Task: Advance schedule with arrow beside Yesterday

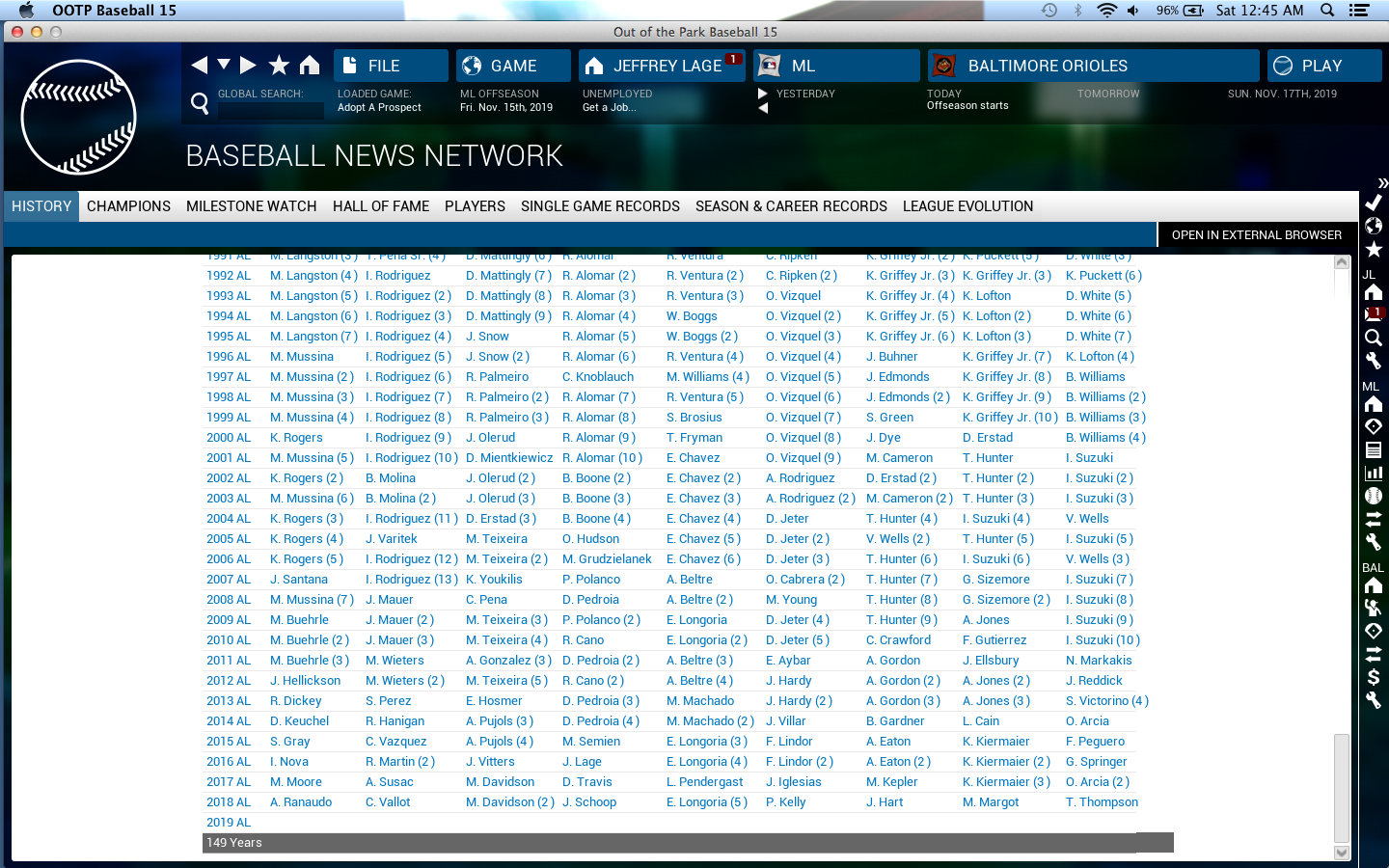Action: point(763,94)
